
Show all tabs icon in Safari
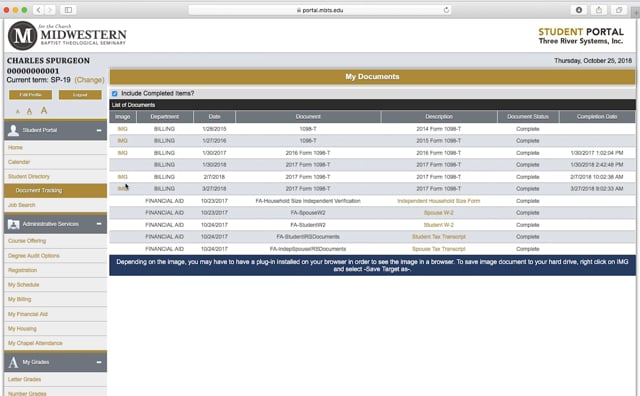(619, 10)
